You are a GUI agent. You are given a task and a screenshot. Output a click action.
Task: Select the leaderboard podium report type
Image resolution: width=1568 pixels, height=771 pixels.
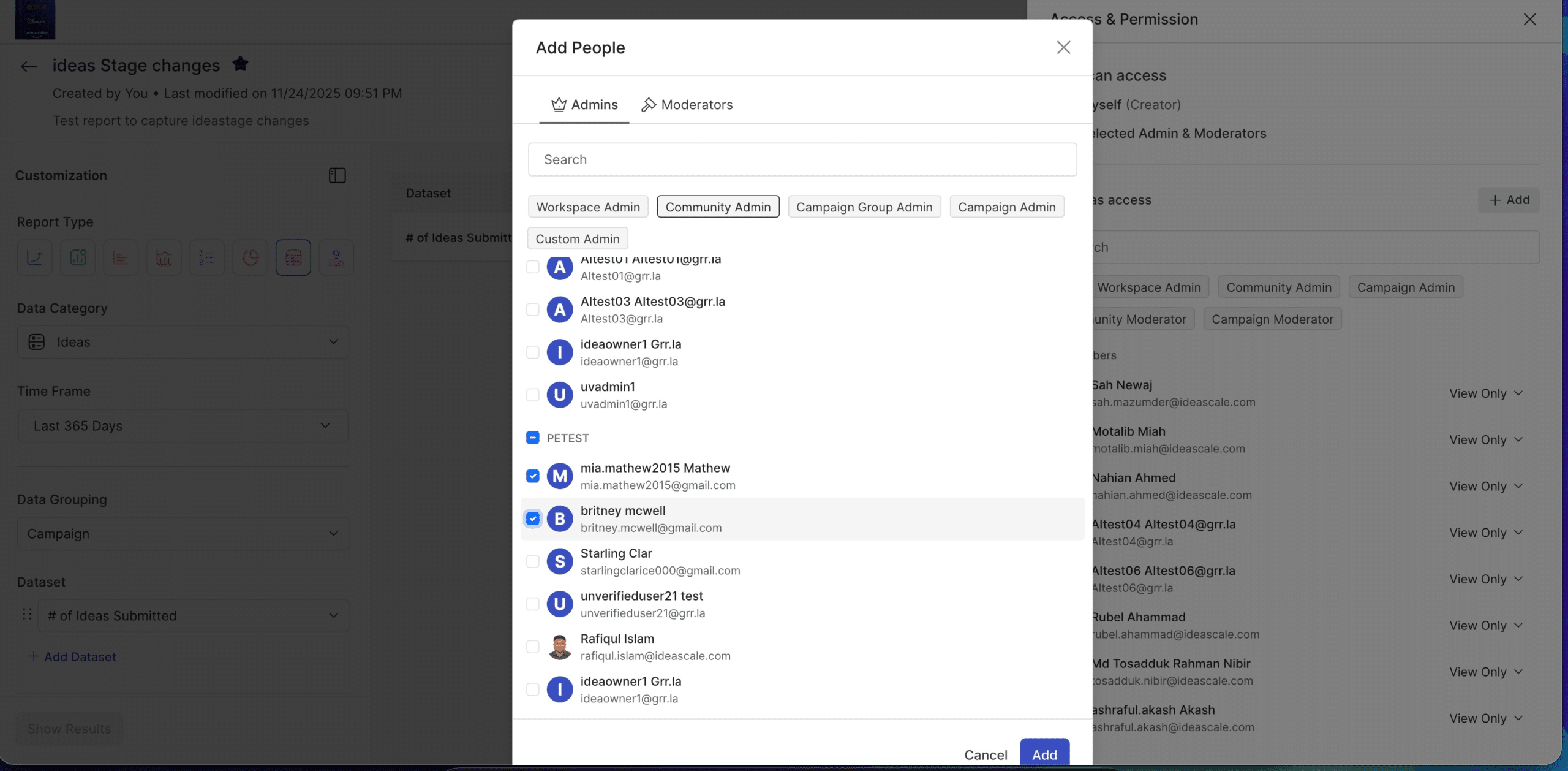pos(336,257)
